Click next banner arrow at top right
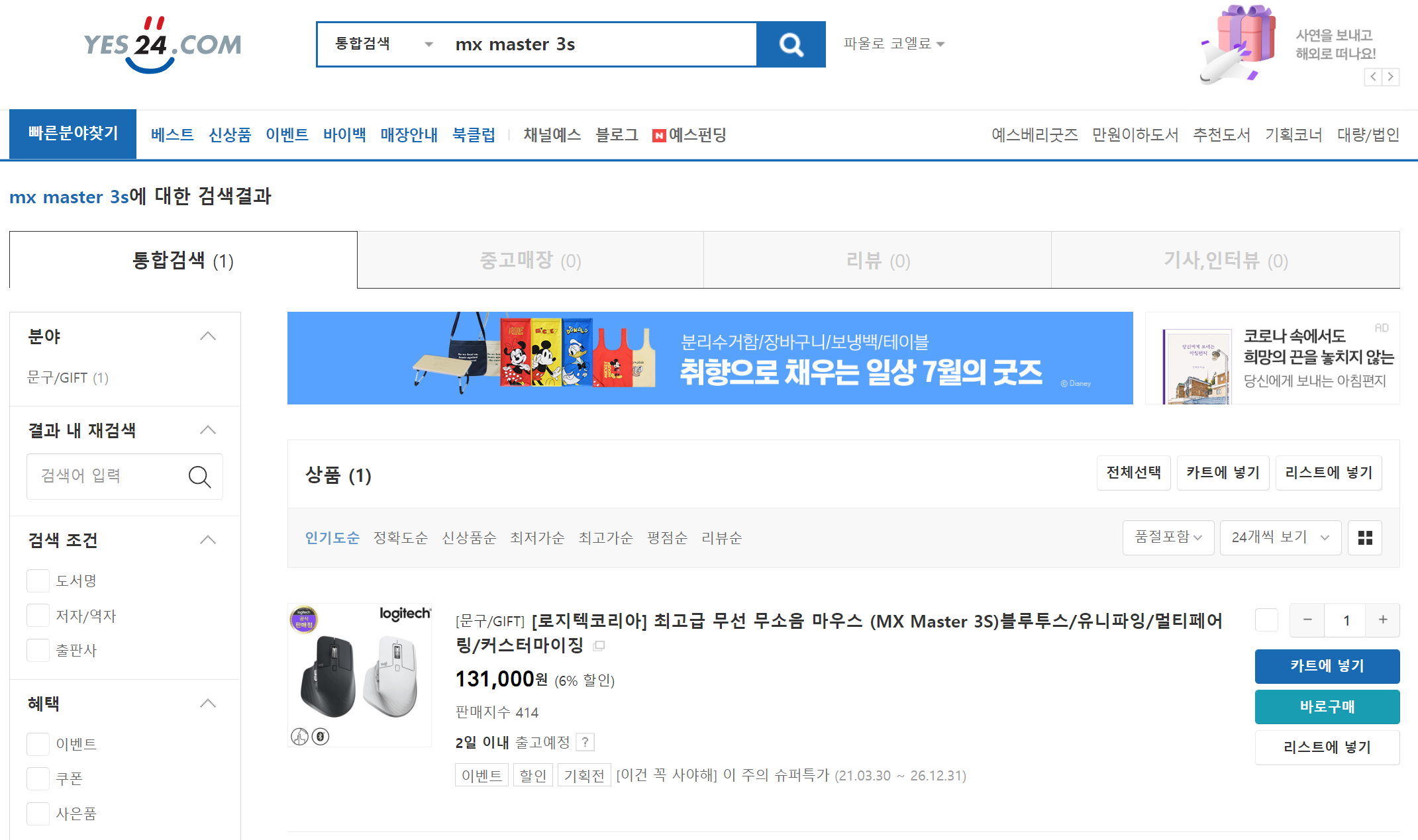The image size is (1418, 840). pos(1391,77)
